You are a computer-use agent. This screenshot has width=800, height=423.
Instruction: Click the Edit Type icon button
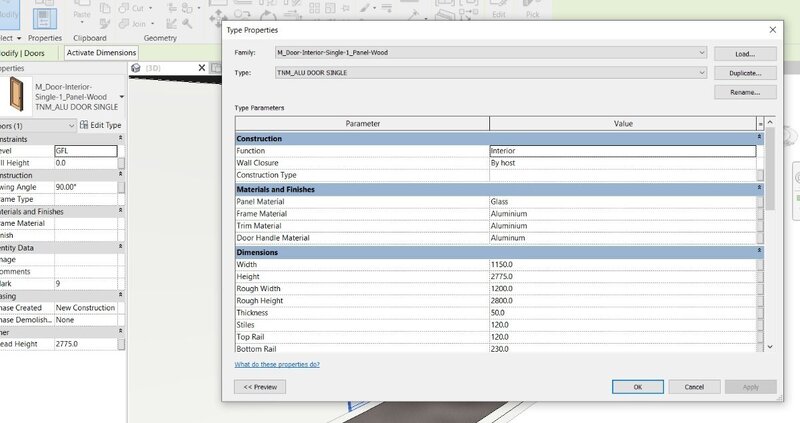(100, 125)
